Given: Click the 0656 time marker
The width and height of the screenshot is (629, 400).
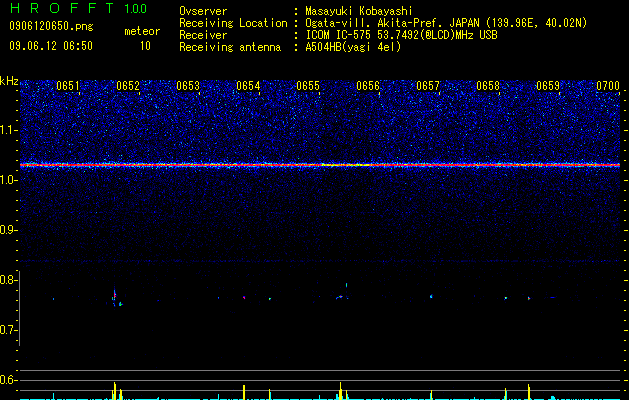Looking at the screenshot, I should (368, 86).
